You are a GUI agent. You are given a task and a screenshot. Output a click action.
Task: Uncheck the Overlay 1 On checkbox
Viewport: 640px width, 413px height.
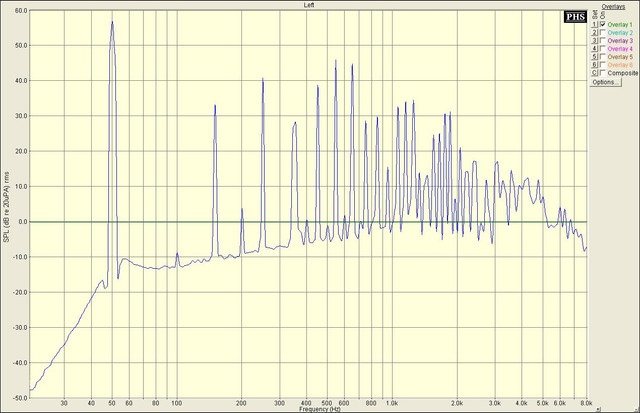(602, 24)
